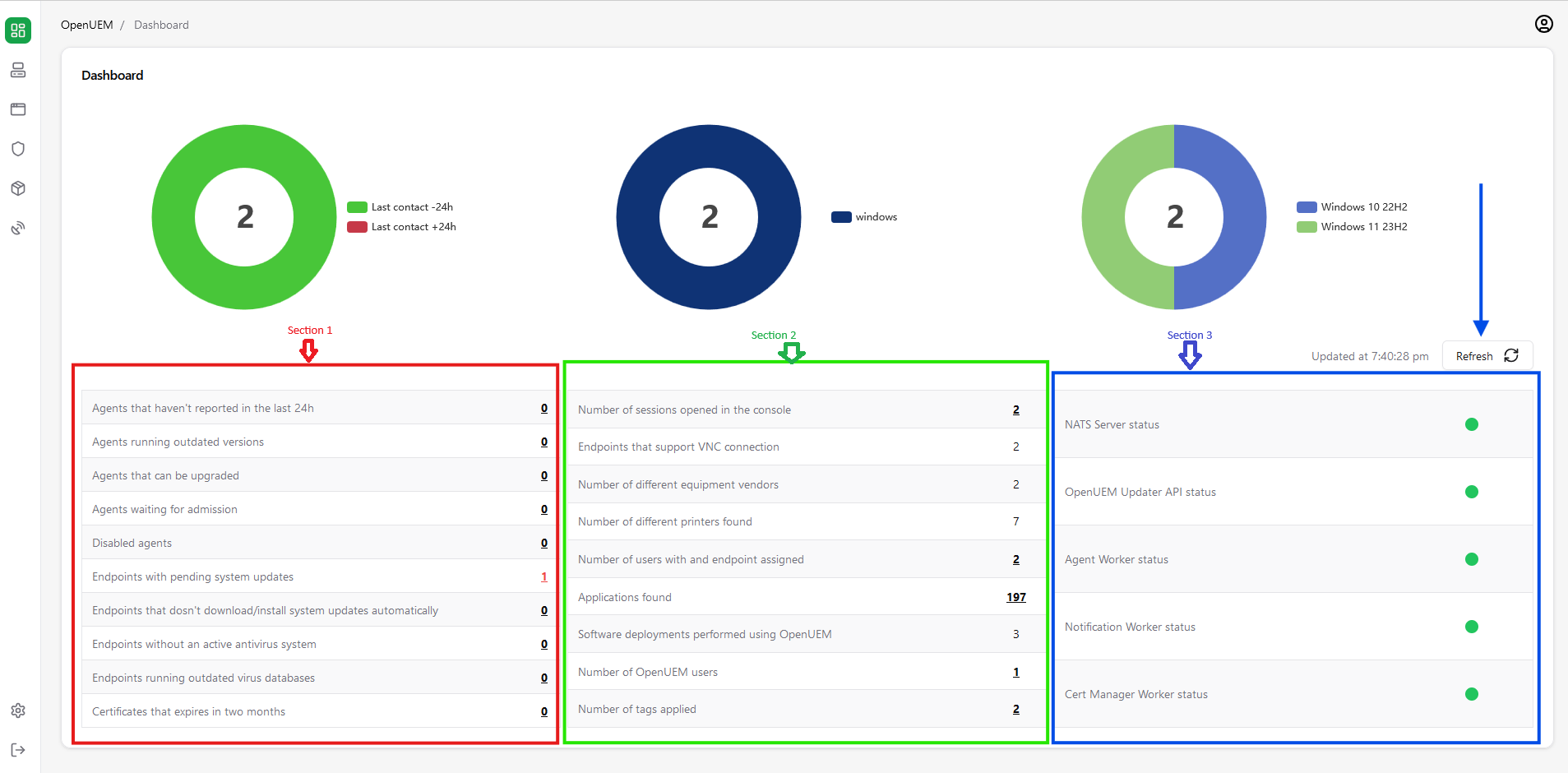Toggle the 'Windows 11 23H2' legend swatch
The image size is (1568, 773).
click(x=1307, y=227)
